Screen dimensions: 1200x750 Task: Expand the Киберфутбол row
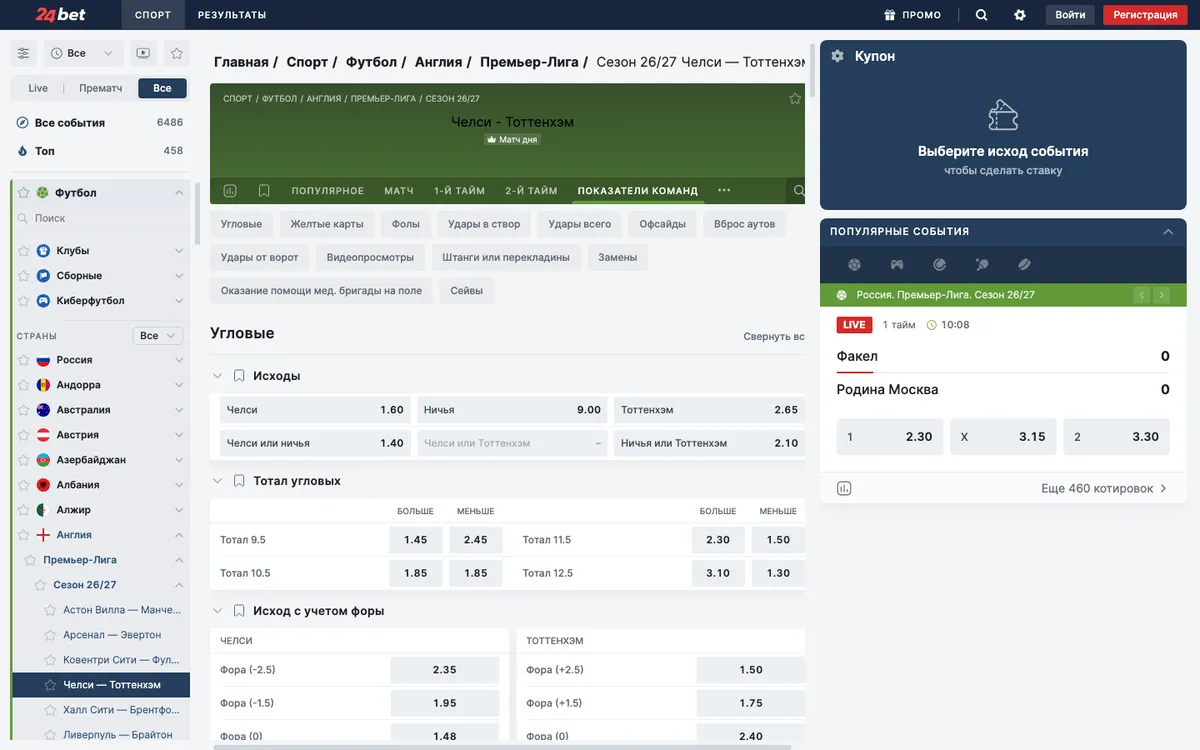[101, 301]
